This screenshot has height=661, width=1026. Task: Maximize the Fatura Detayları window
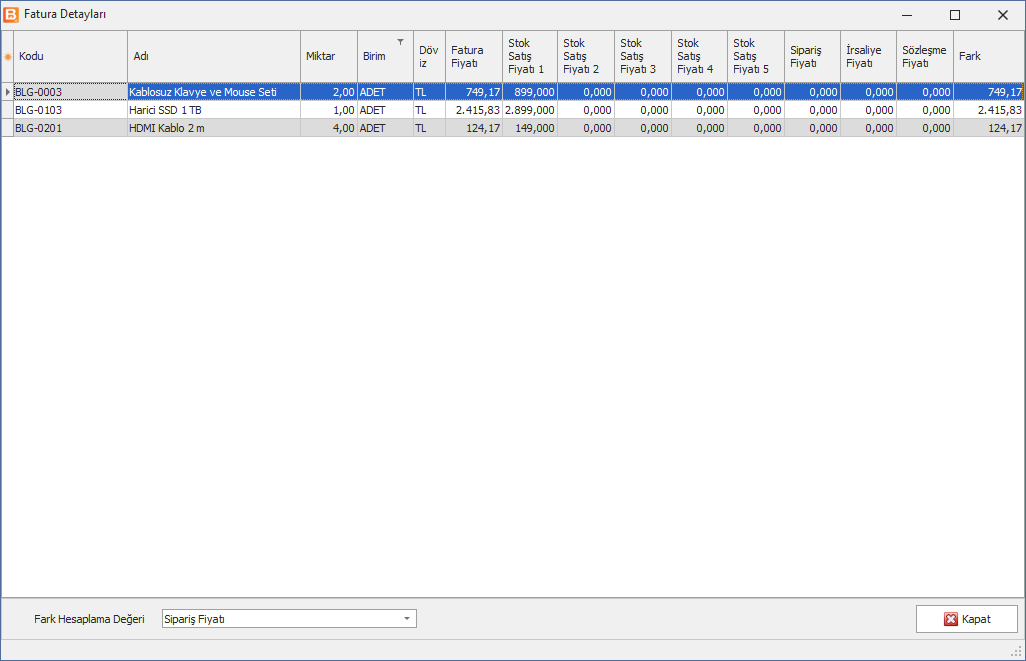[955, 15]
